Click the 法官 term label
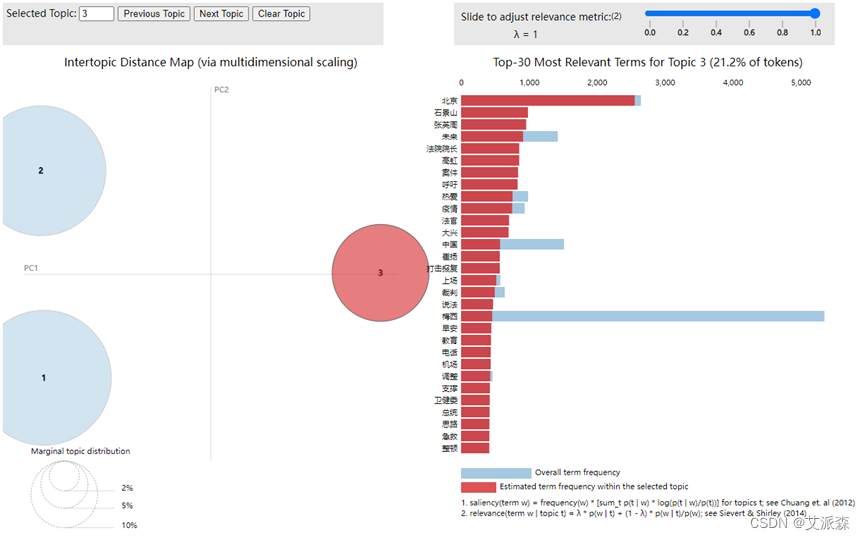Image resolution: width=865 pixels, height=540 pixels. tap(450, 221)
